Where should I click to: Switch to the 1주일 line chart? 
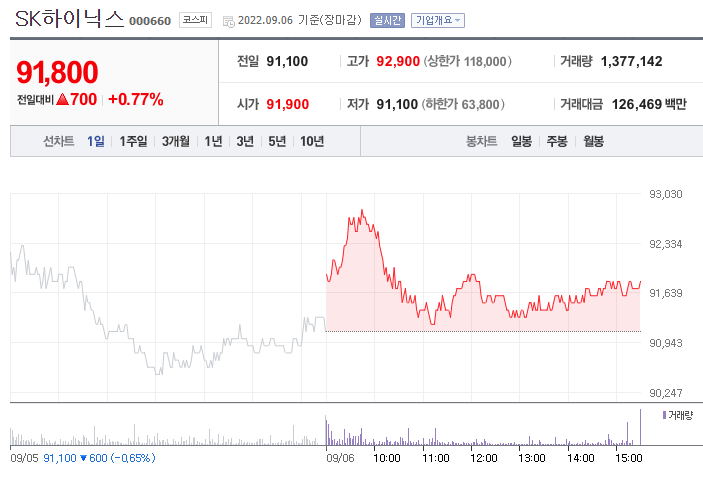point(133,141)
